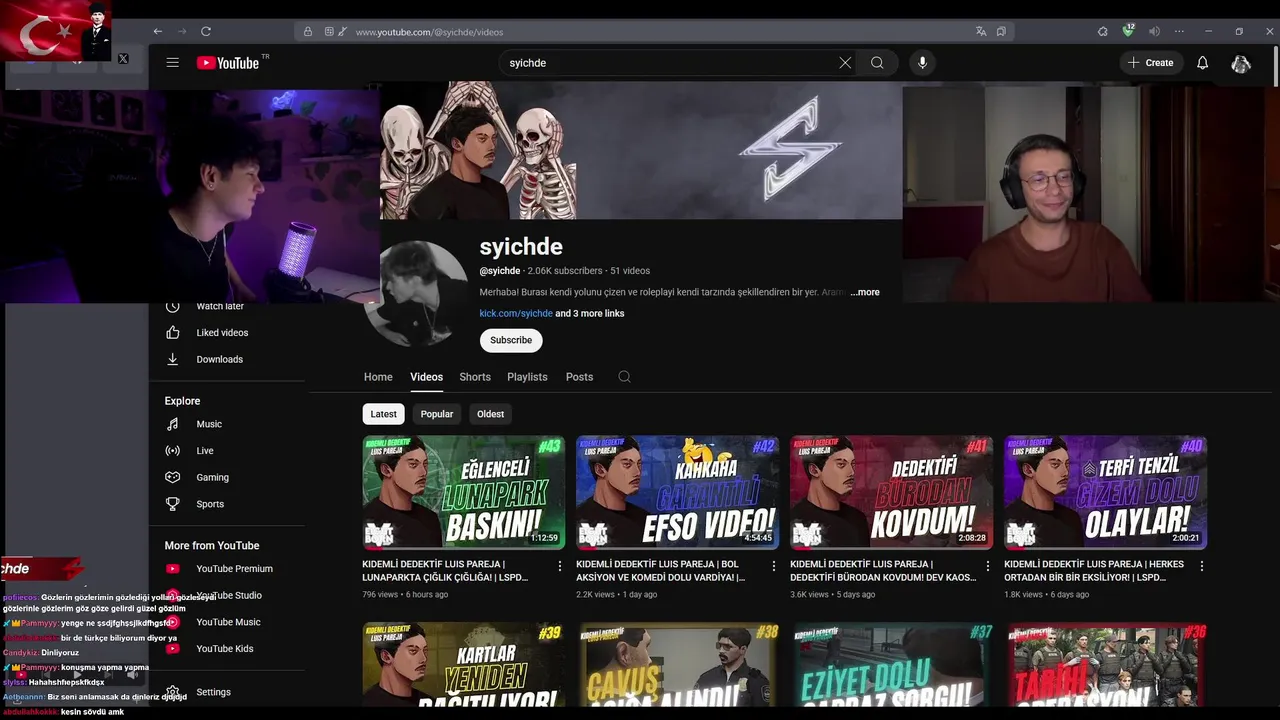The height and width of the screenshot is (720, 1280).
Task: Play thumbnail #38 Çavuş
Action: coord(677,665)
